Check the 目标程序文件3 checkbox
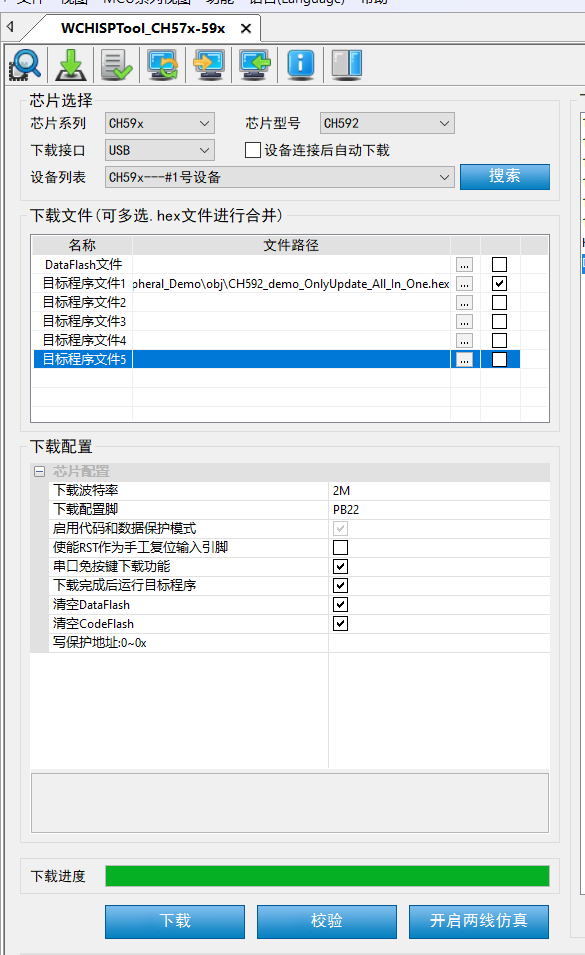This screenshot has width=585, height=955. click(x=499, y=321)
